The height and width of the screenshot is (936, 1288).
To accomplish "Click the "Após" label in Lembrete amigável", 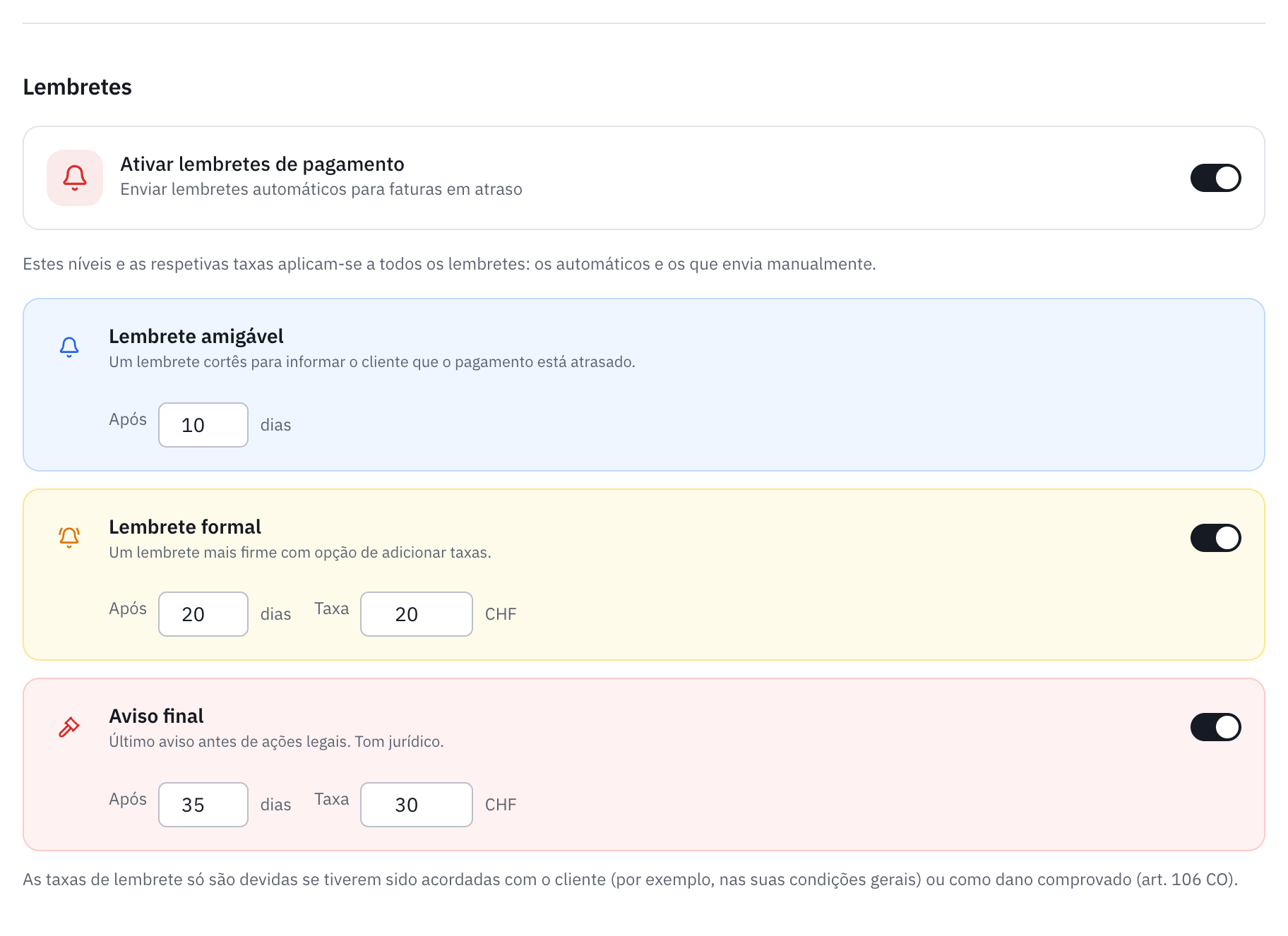I will click(x=128, y=419).
